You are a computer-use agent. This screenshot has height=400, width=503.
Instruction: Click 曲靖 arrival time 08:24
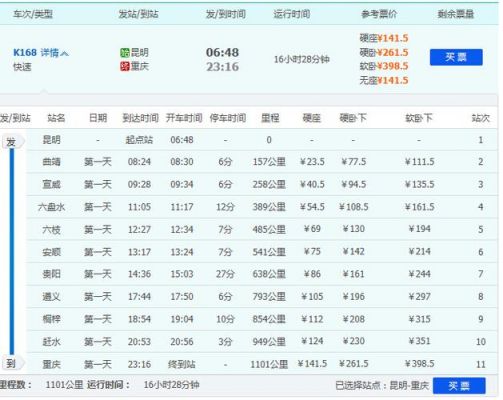139,162
